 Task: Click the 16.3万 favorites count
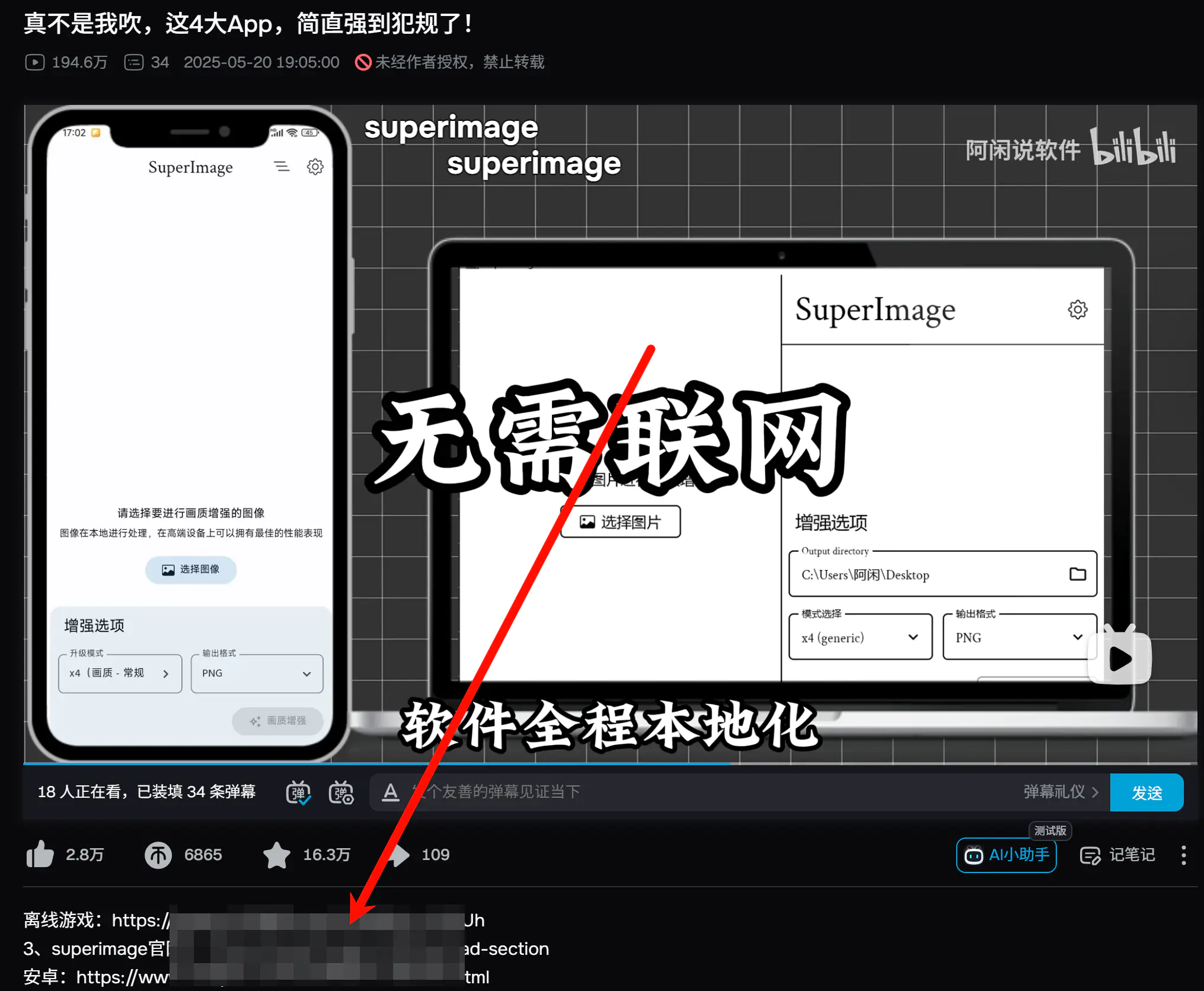(x=327, y=855)
